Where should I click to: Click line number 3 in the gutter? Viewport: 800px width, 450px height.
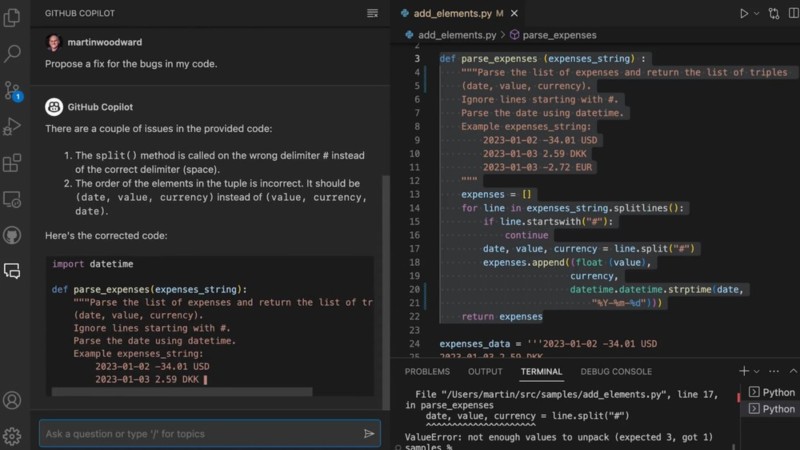pyautogui.click(x=417, y=59)
